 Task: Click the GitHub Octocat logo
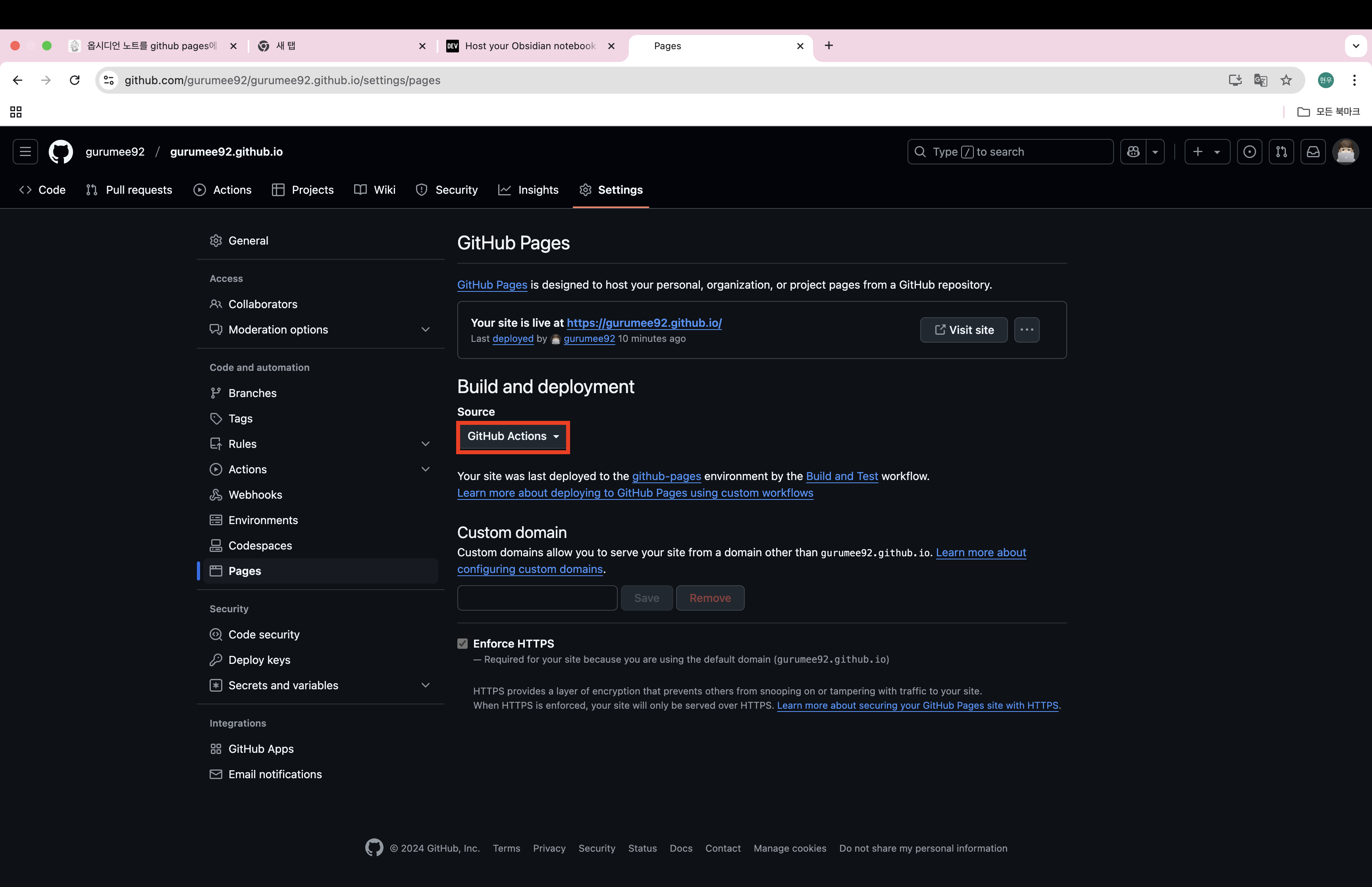tap(61, 152)
